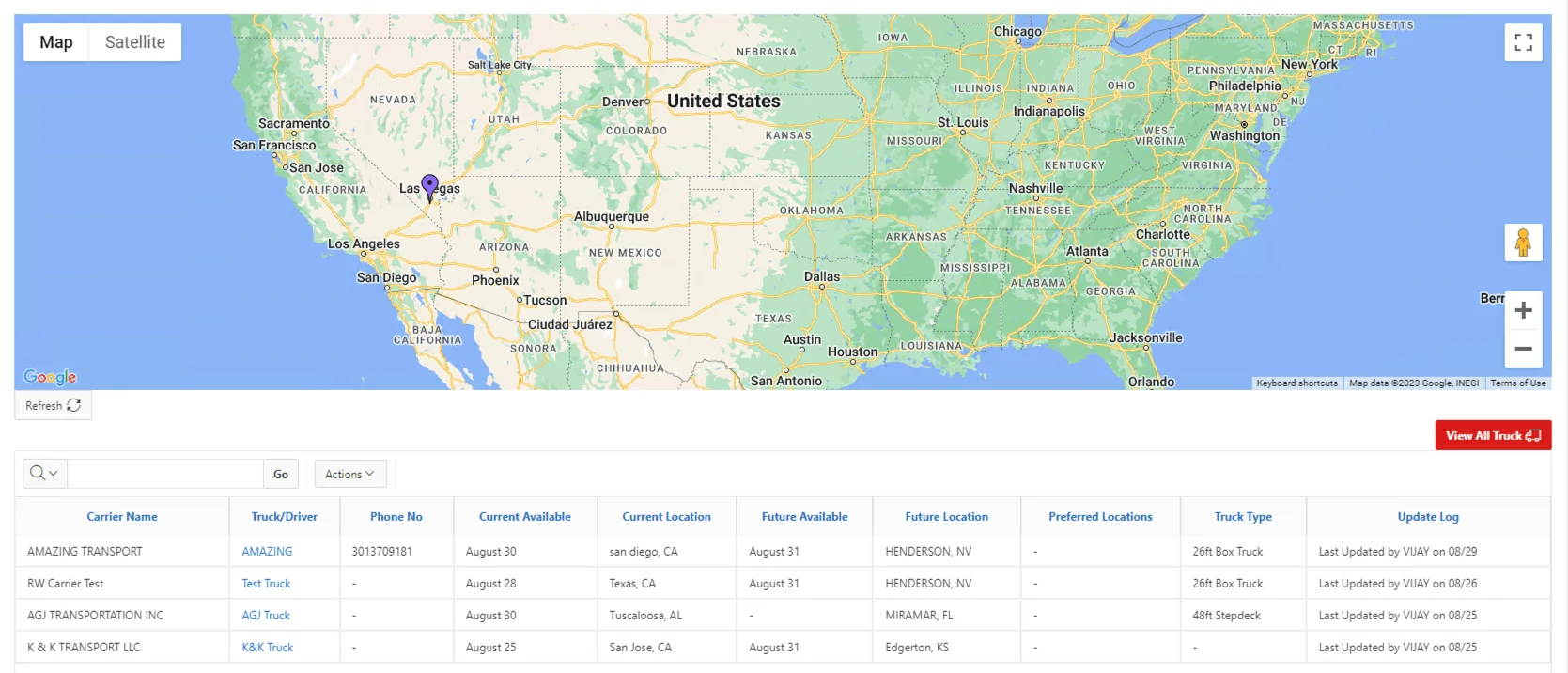
Task: Zoom in on the map
Action: point(1523,310)
